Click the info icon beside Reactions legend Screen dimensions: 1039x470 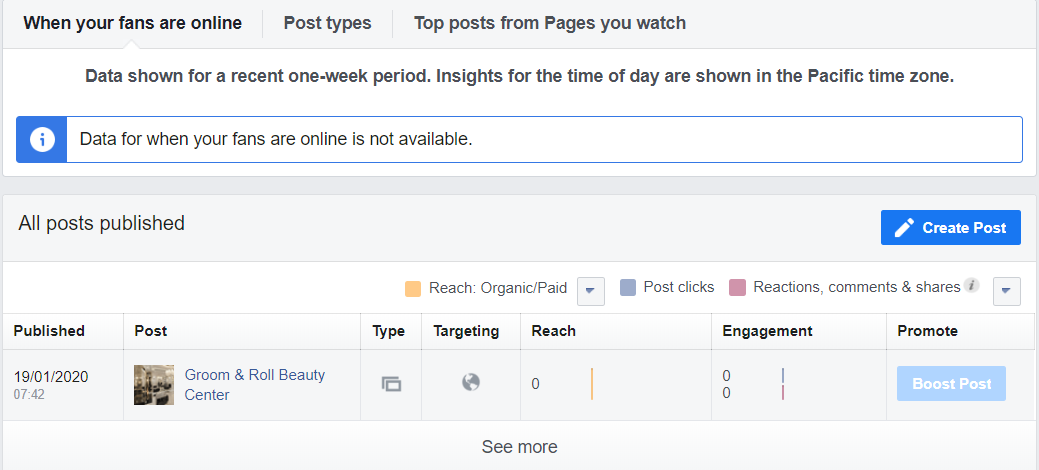970,287
